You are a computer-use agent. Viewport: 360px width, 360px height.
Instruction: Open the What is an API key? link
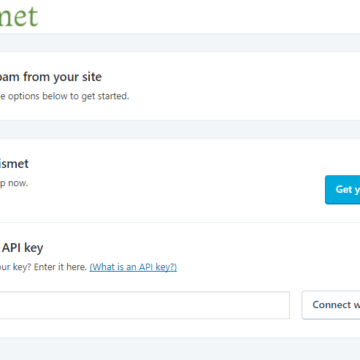tap(133, 267)
